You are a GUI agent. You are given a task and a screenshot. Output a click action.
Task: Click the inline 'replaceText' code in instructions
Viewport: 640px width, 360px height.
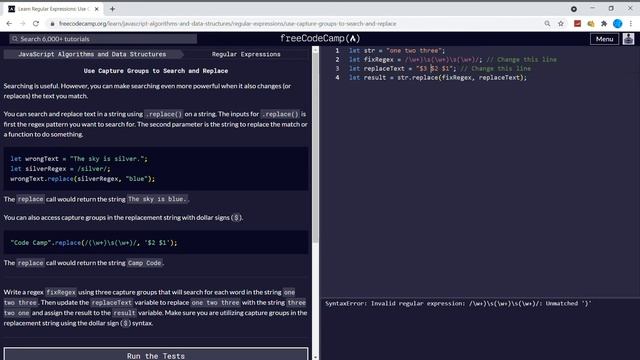point(111,302)
